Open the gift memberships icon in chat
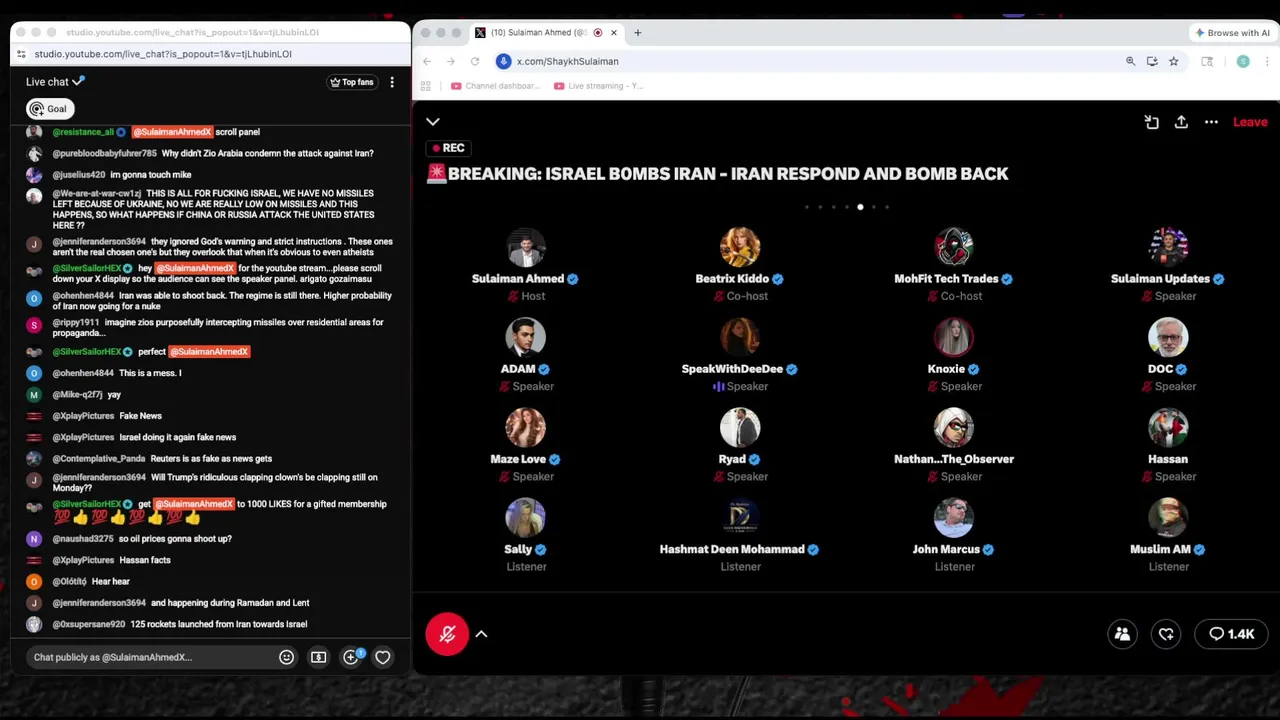1280x720 pixels. 351,657
